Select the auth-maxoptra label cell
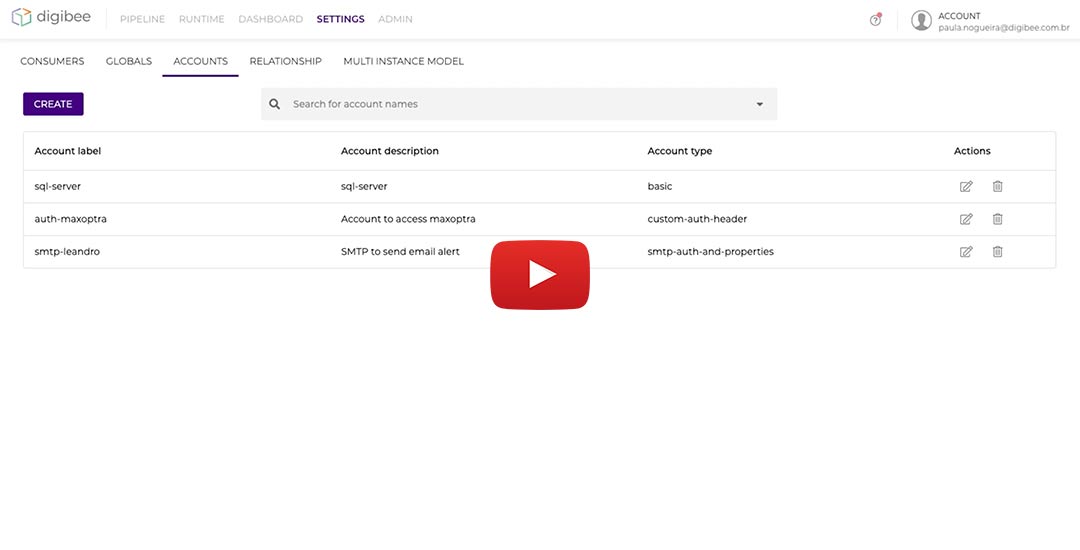The height and width of the screenshot is (550, 1080). 70,219
